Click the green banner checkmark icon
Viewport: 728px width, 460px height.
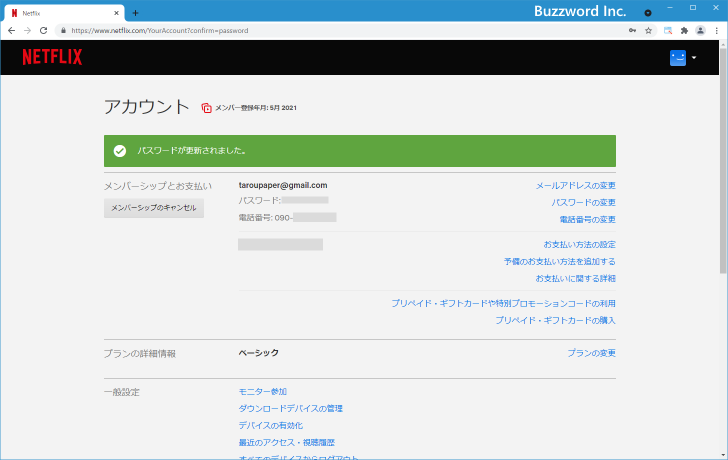click(x=120, y=151)
